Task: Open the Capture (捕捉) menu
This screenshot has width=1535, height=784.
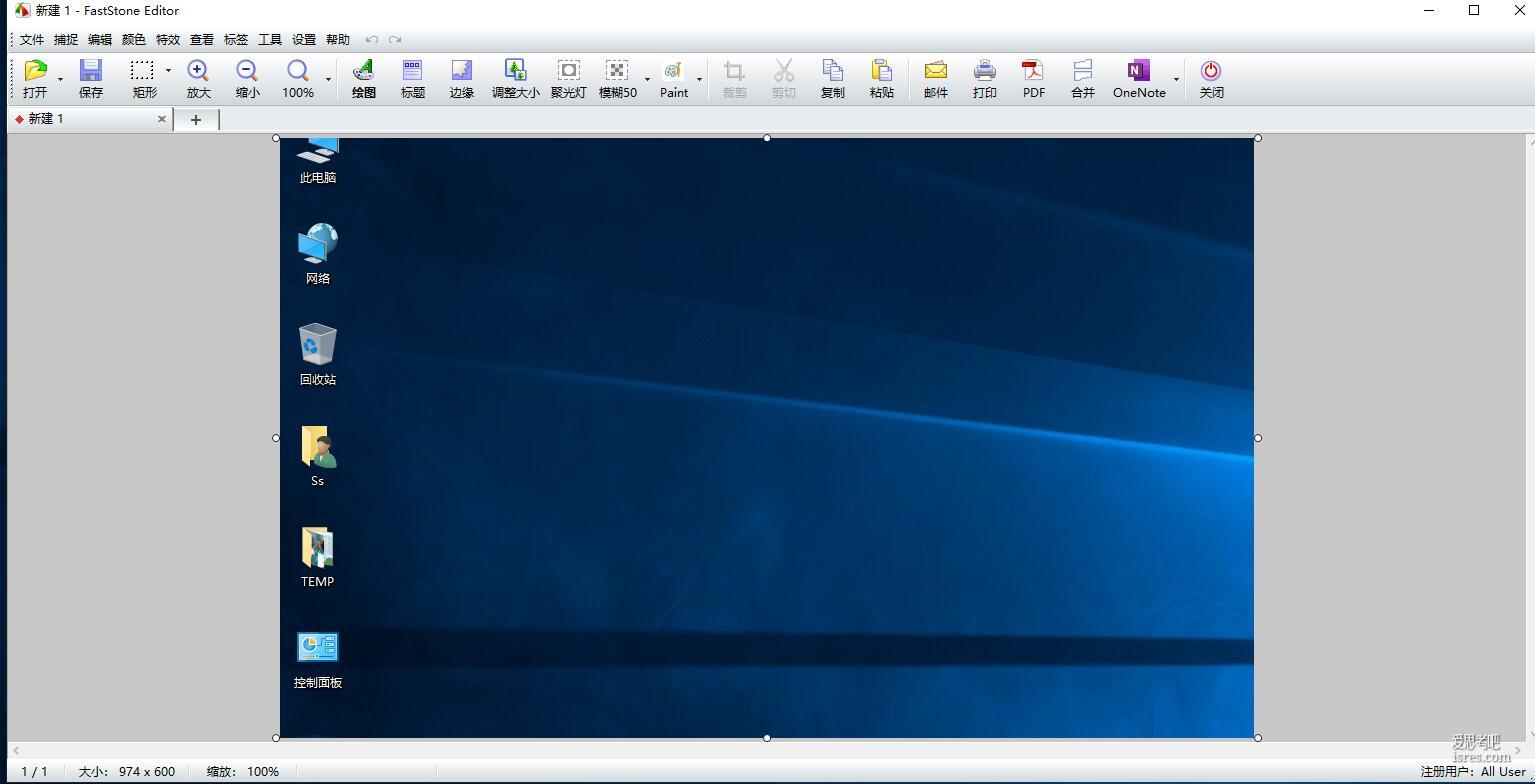Action: pos(66,40)
